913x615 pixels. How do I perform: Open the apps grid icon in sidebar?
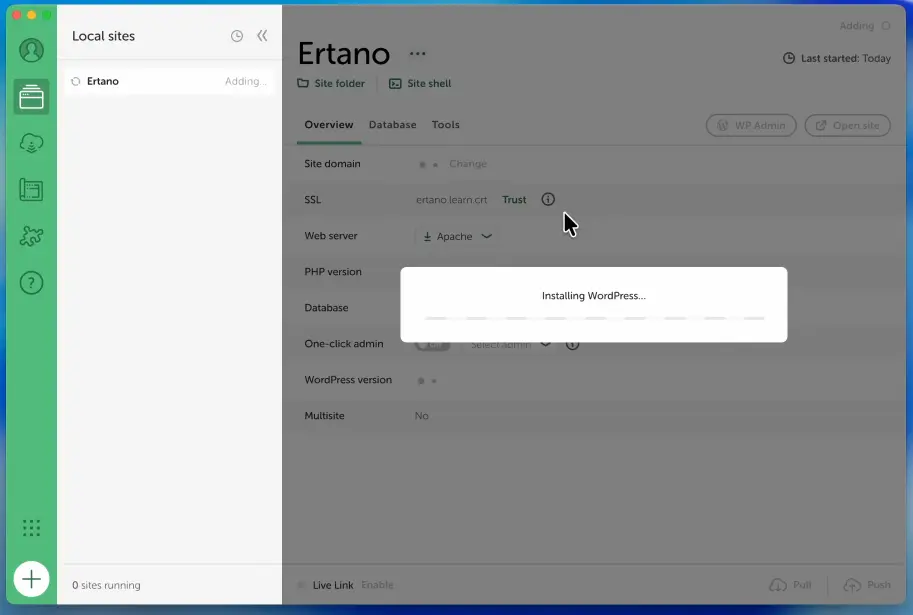pyautogui.click(x=31, y=528)
